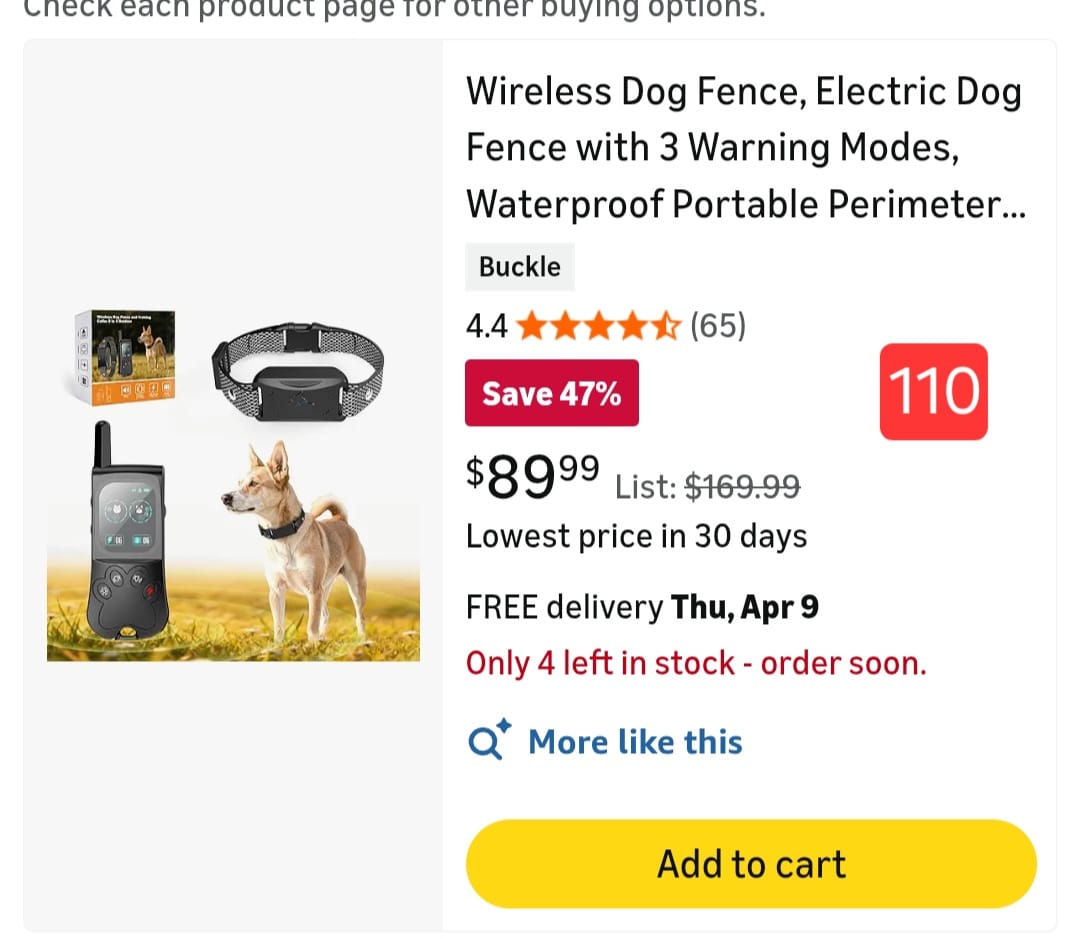Click the Only 4 left in stock notice
1080x939 pixels.
[x=696, y=663]
